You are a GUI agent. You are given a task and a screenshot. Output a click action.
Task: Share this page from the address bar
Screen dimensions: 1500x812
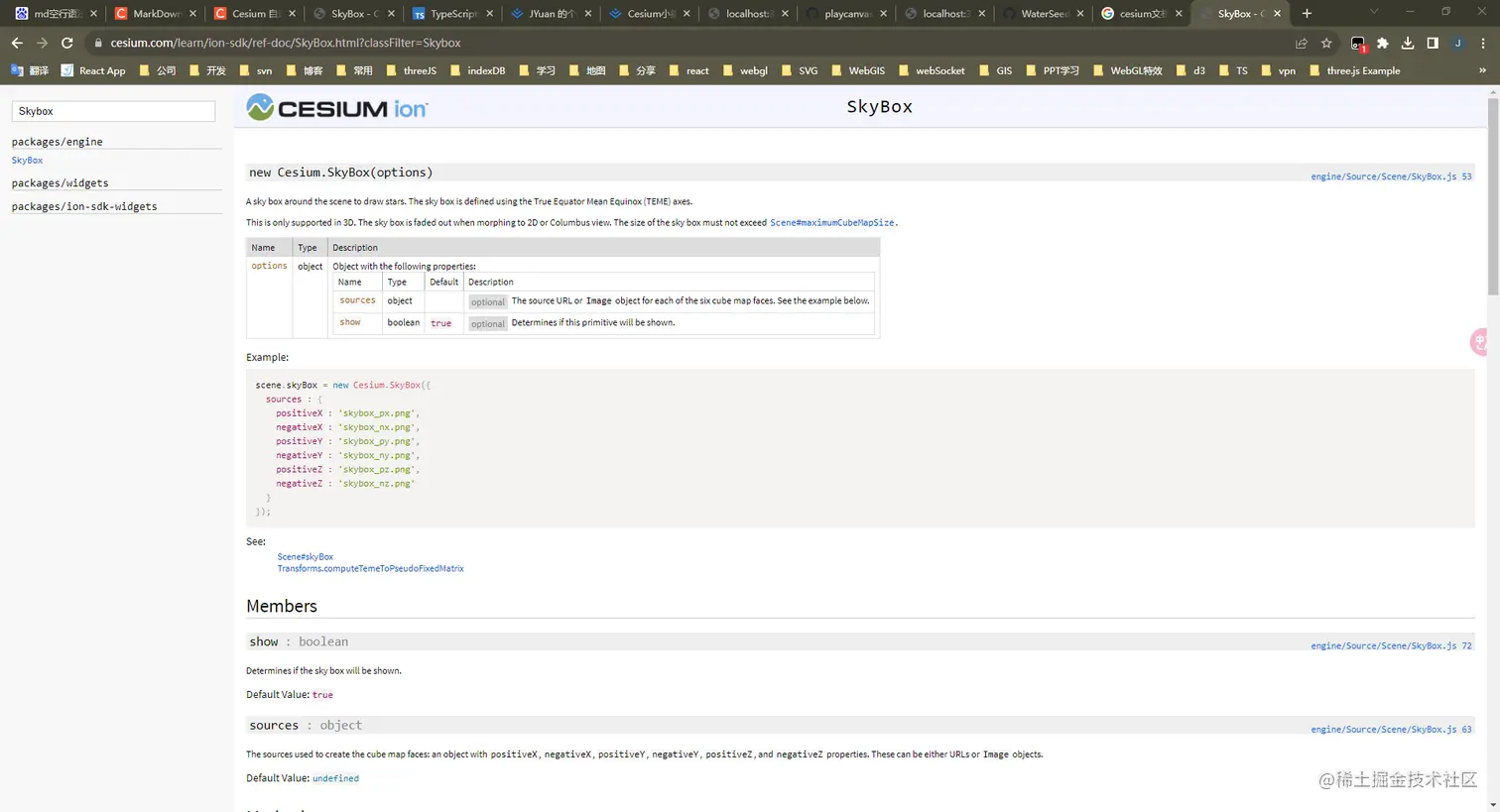click(1302, 43)
